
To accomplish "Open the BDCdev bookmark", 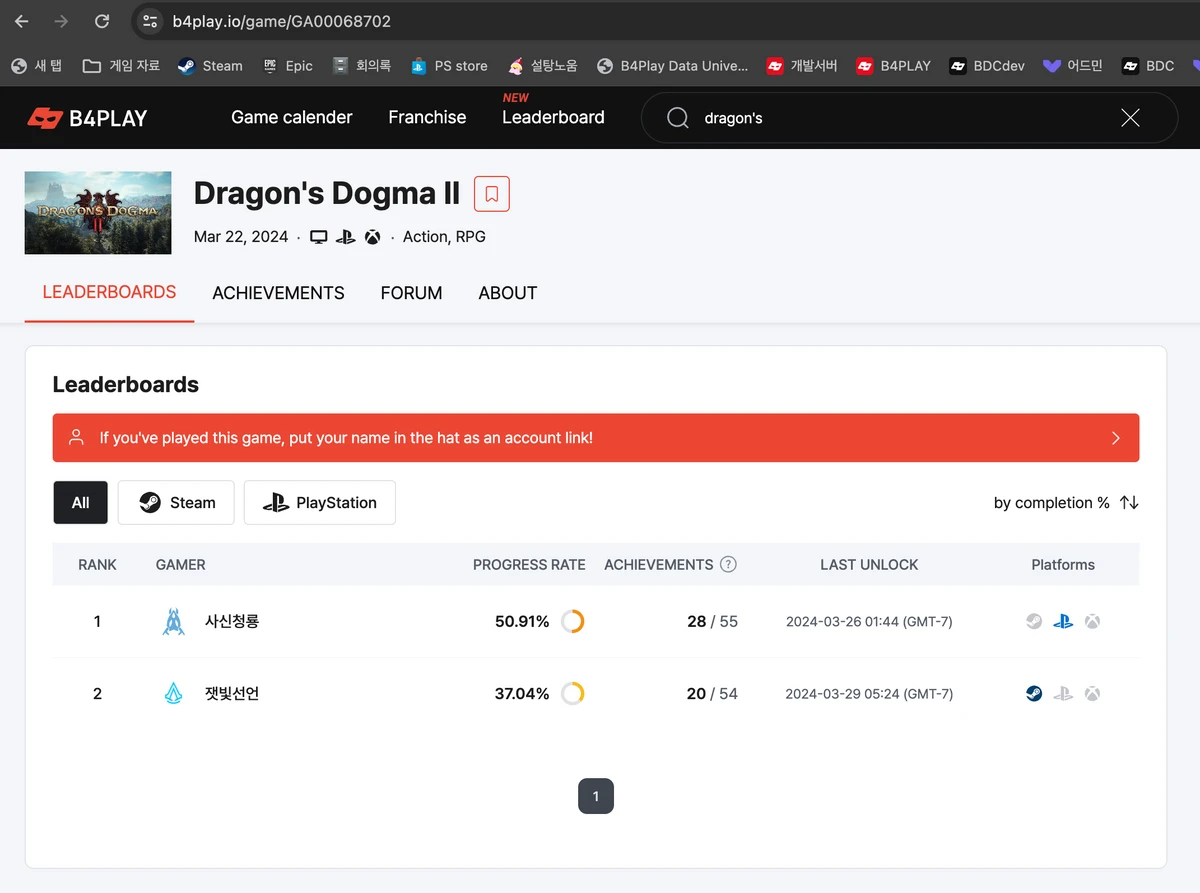I will click(987, 66).
